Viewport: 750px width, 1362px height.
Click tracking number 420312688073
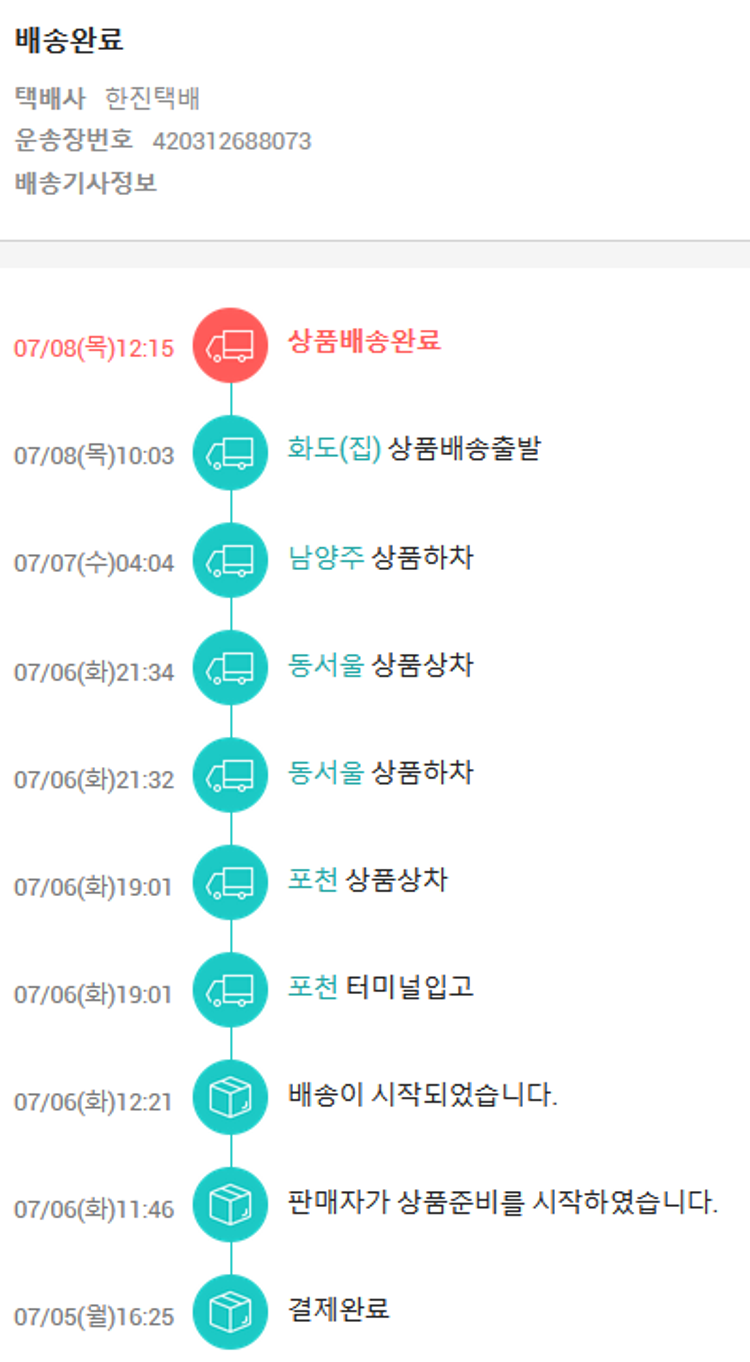click(x=232, y=141)
